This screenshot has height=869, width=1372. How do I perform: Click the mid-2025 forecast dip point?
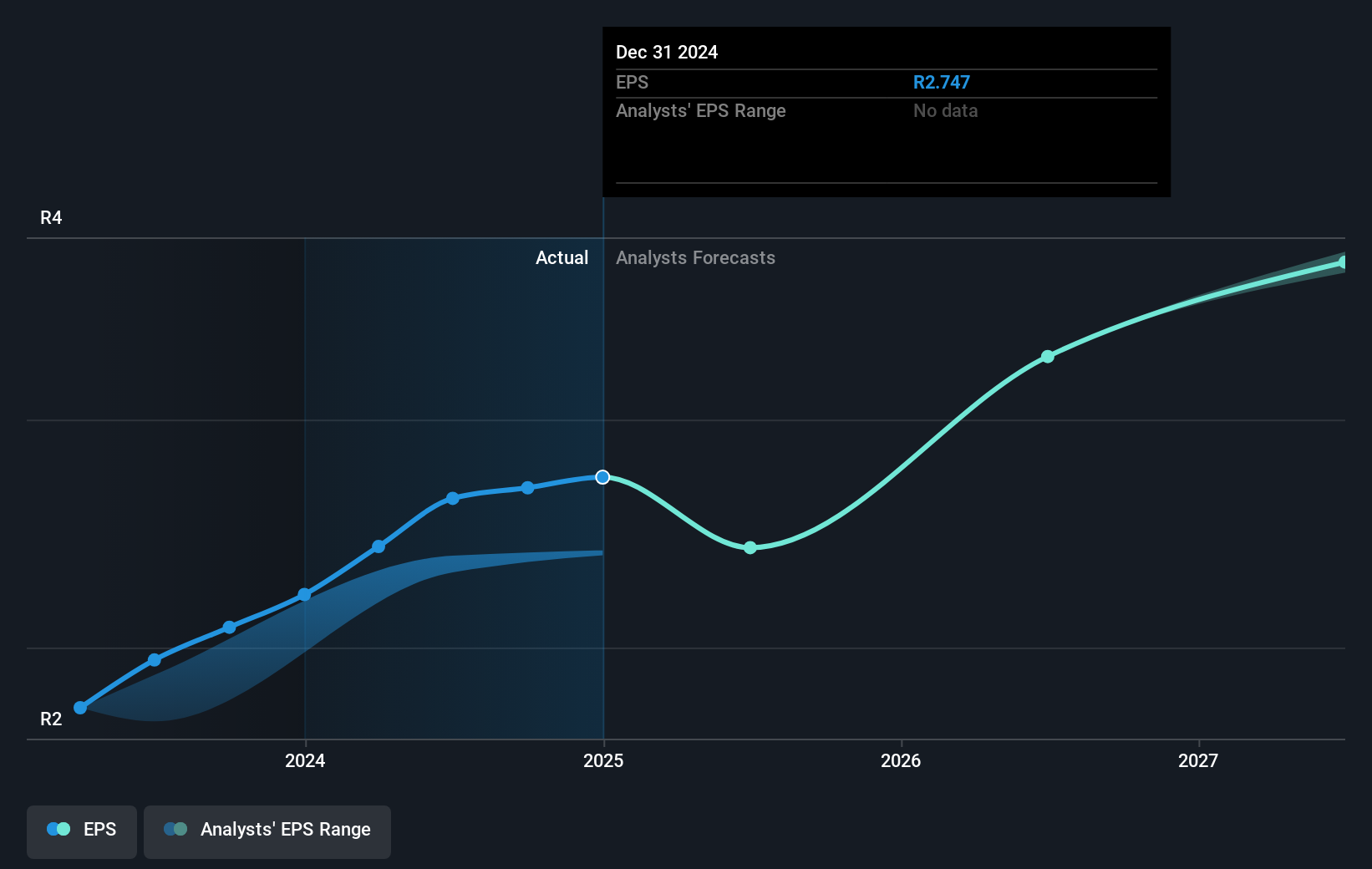point(750,548)
